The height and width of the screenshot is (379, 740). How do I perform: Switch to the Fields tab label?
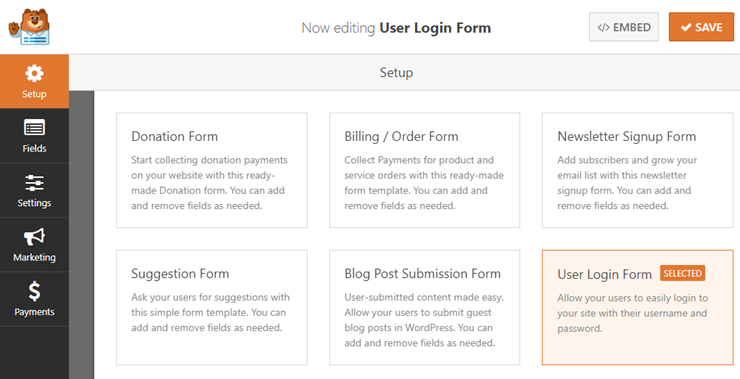[34, 148]
